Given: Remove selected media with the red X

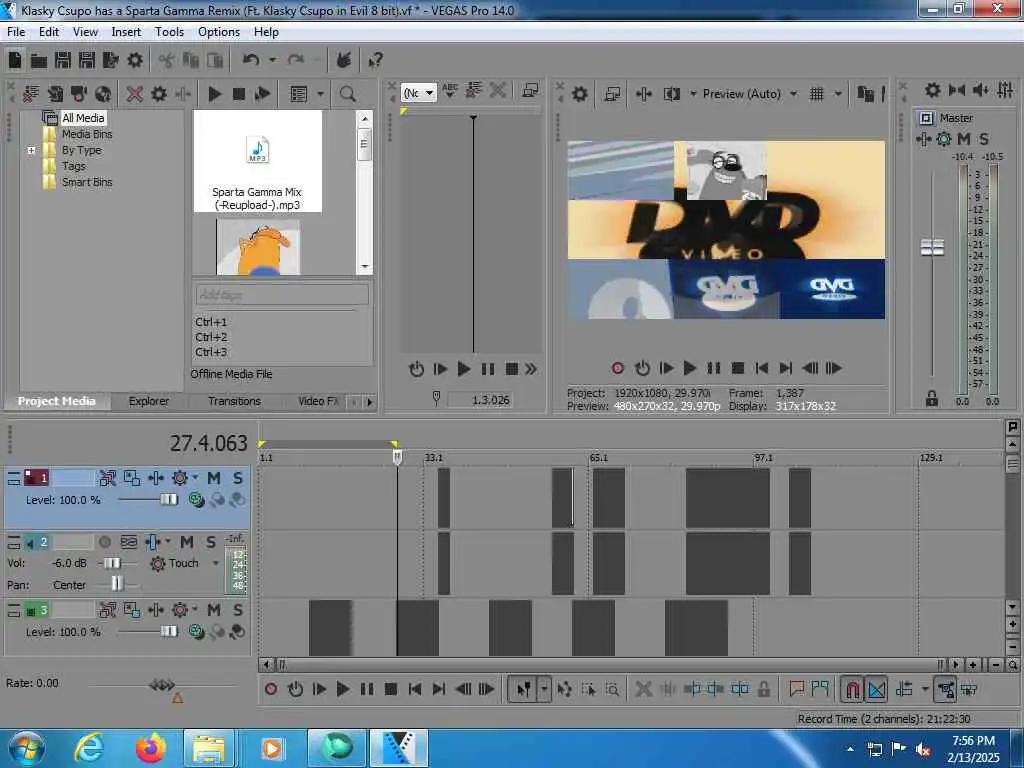Looking at the screenshot, I should click(x=135, y=94).
